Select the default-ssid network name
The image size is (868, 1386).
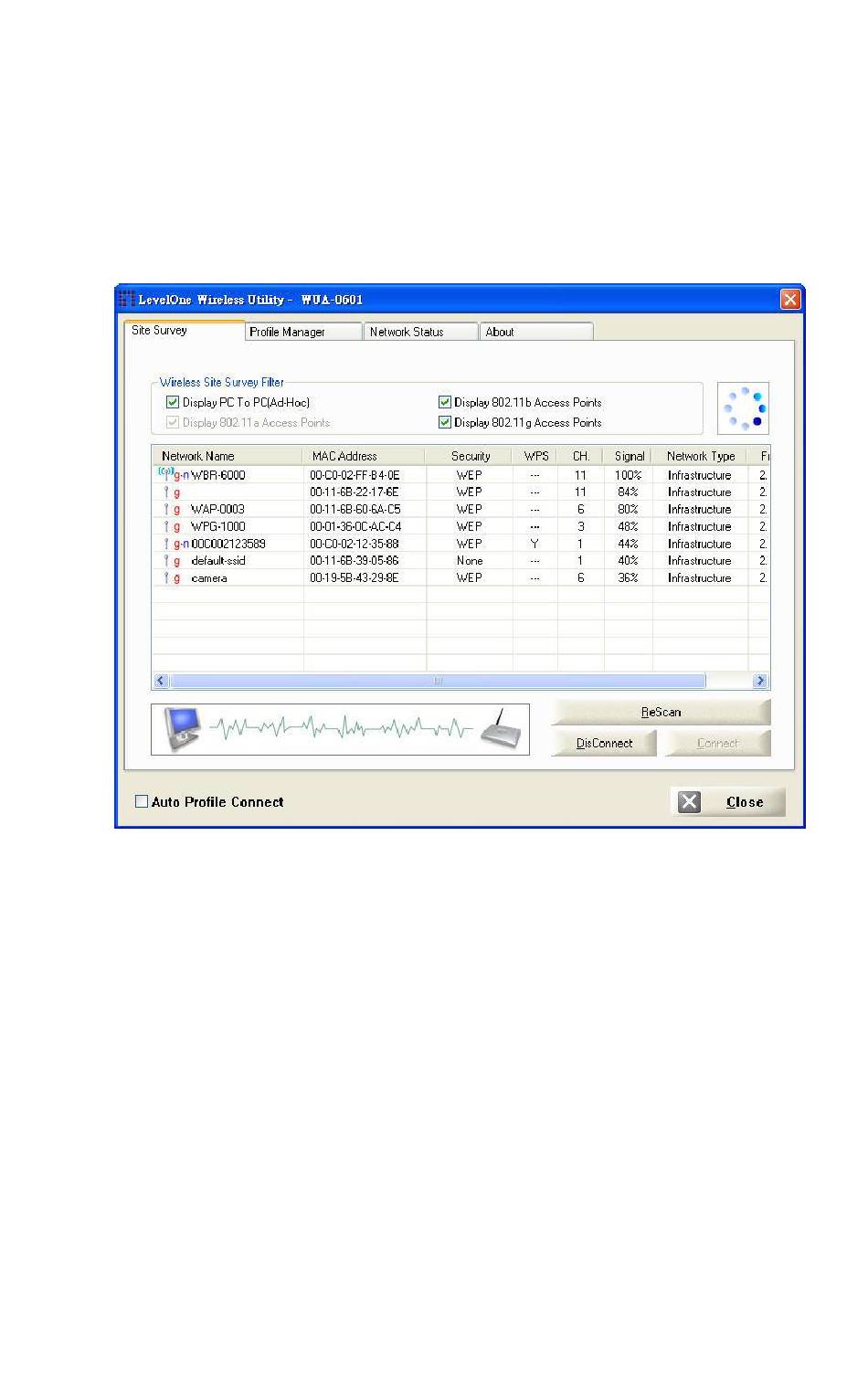pyautogui.click(x=217, y=561)
